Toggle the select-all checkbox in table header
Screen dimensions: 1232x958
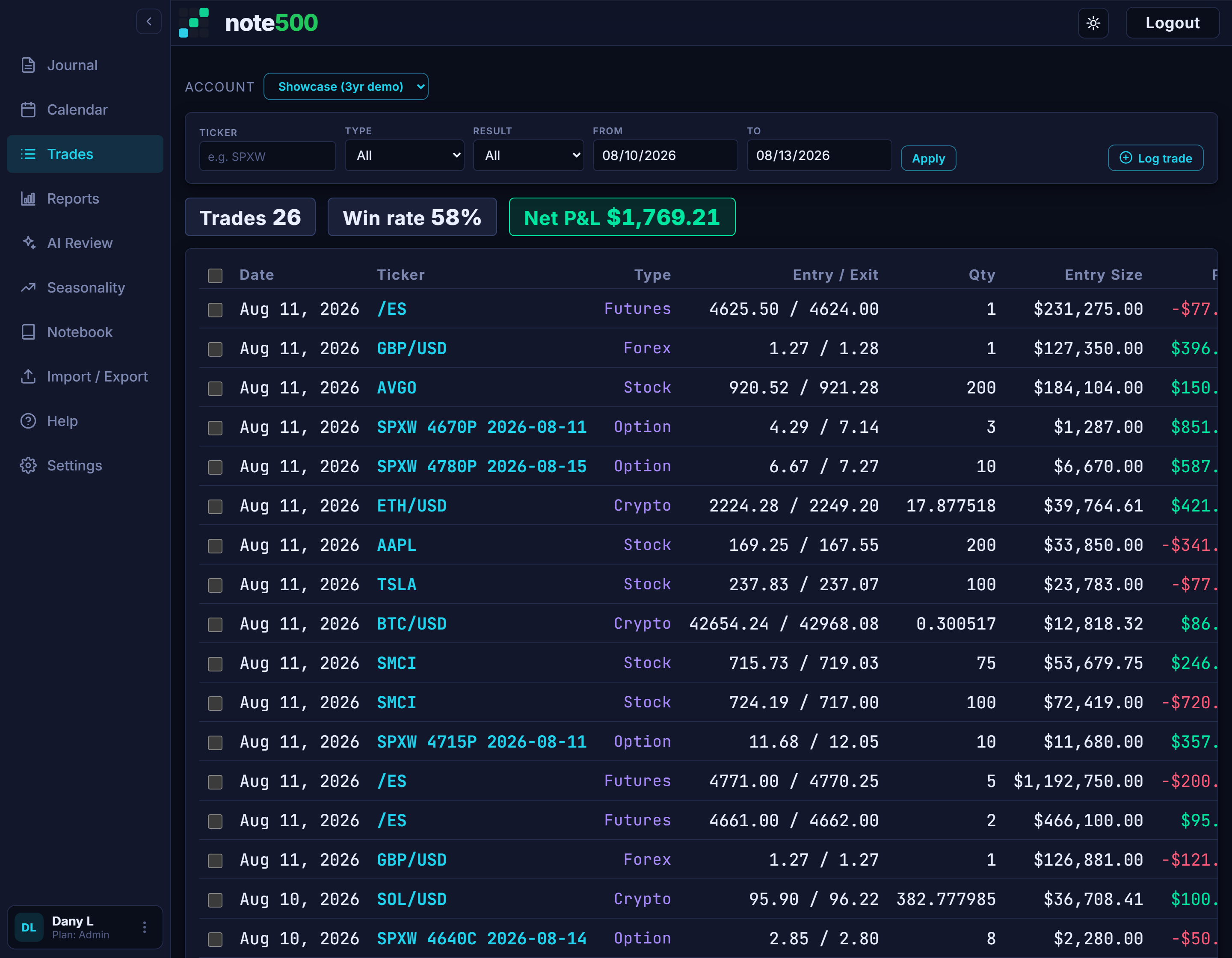(215, 276)
